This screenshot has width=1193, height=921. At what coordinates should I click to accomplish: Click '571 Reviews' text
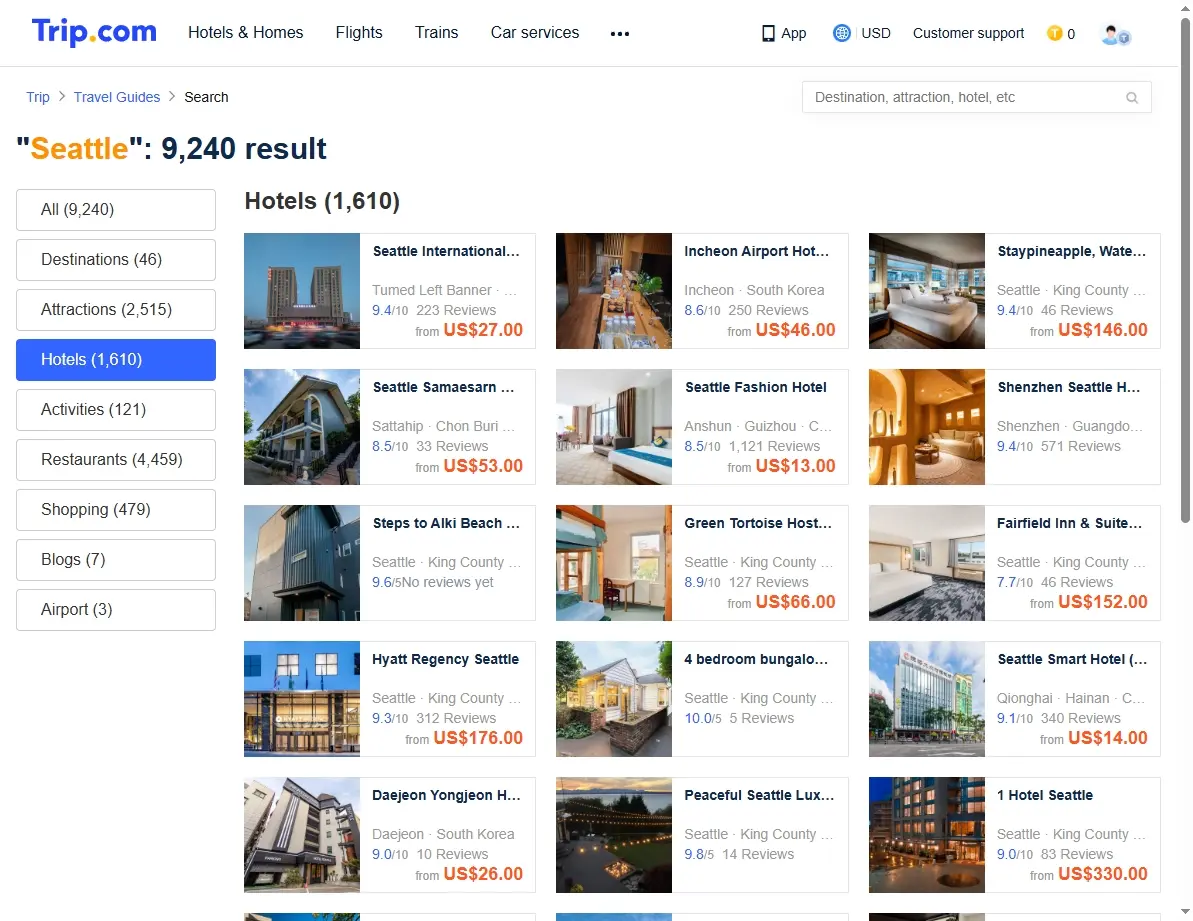pos(1081,446)
